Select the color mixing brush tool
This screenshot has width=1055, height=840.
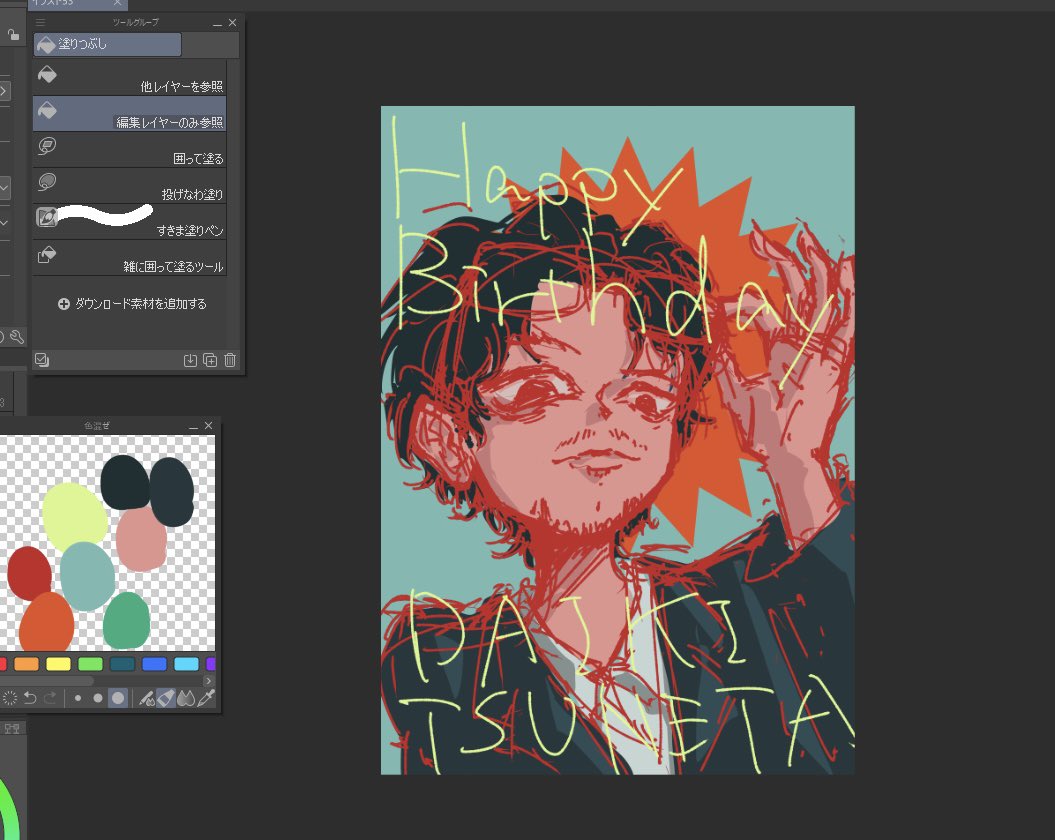click(146, 699)
